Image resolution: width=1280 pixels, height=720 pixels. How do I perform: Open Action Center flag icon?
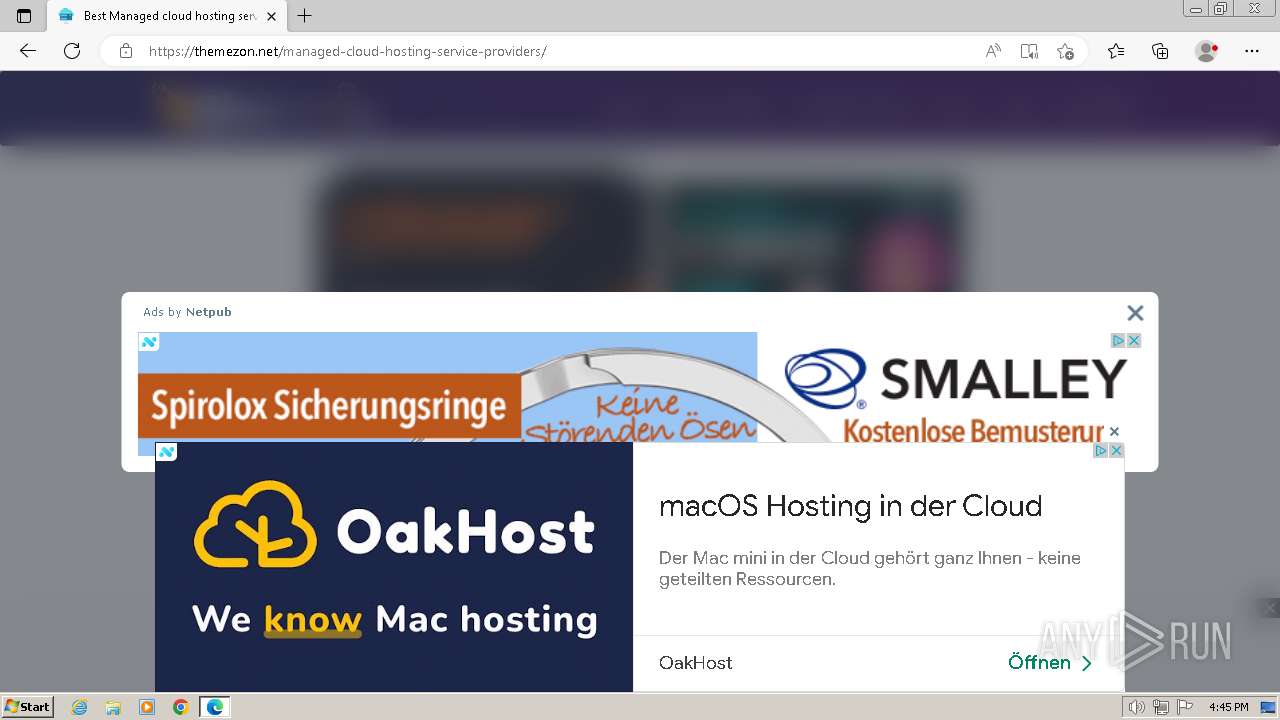[1183, 707]
